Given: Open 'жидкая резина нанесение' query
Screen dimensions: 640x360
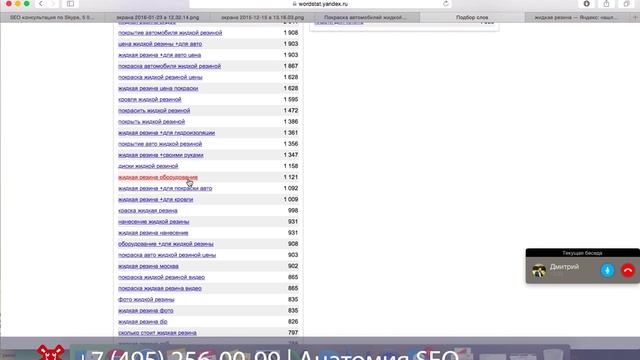Looking at the screenshot, I should 153,233.
